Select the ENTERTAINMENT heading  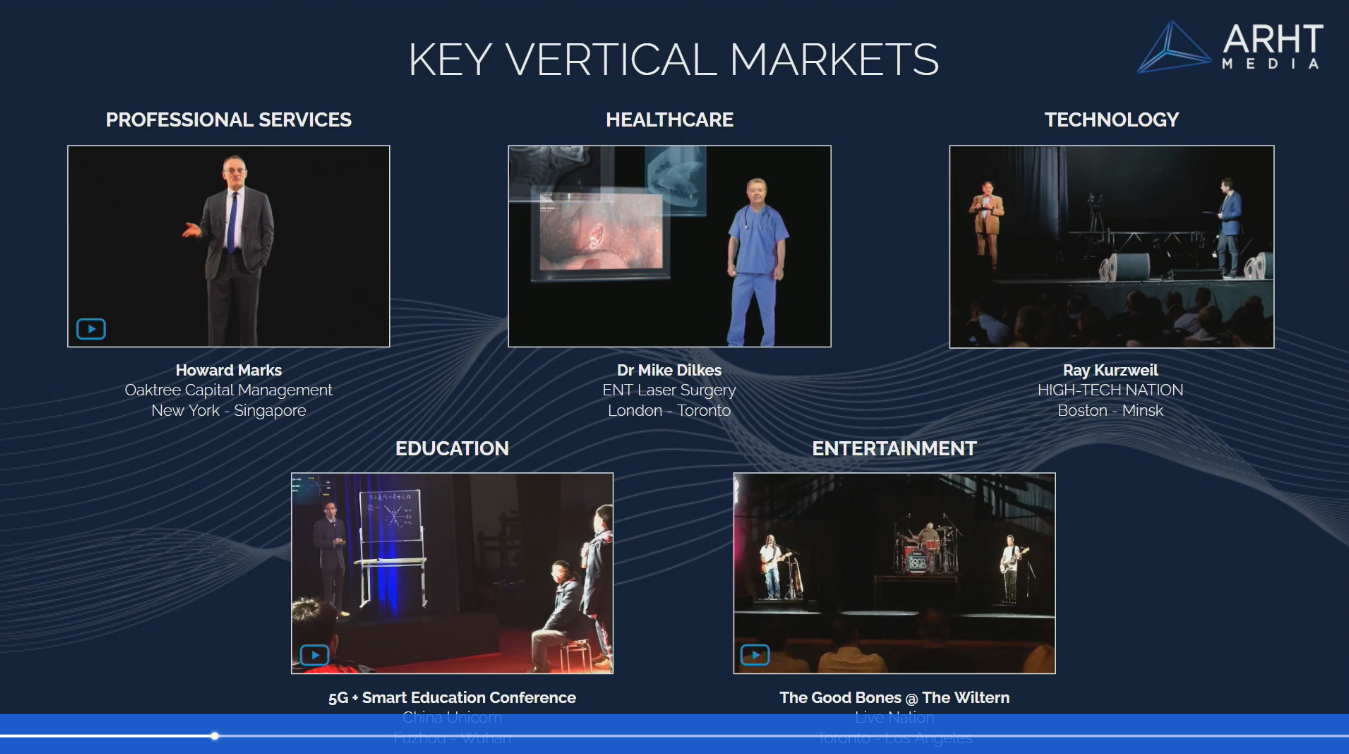tap(894, 448)
